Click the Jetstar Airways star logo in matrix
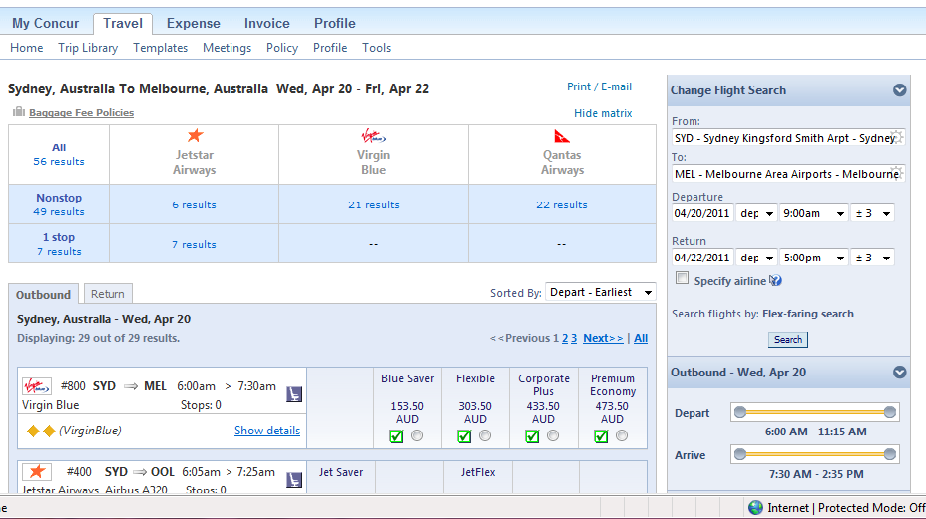926x519 pixels. coord(195,136)
